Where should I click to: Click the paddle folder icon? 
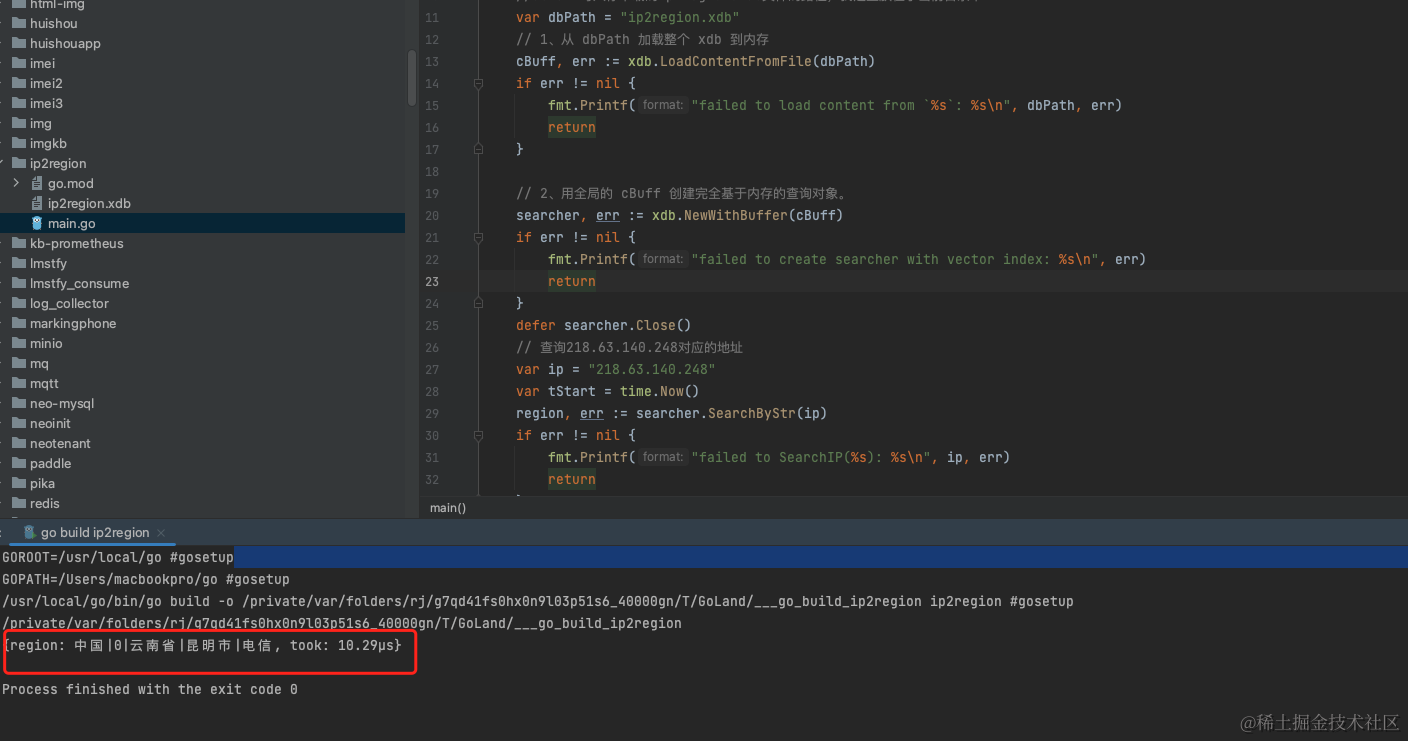click(x=19, y=463)
